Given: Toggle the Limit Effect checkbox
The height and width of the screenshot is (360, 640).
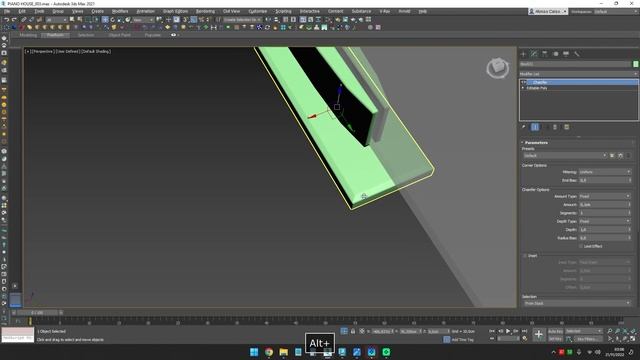Looking at the screenshot, I should pyautogui.click(x=581, y=246).
